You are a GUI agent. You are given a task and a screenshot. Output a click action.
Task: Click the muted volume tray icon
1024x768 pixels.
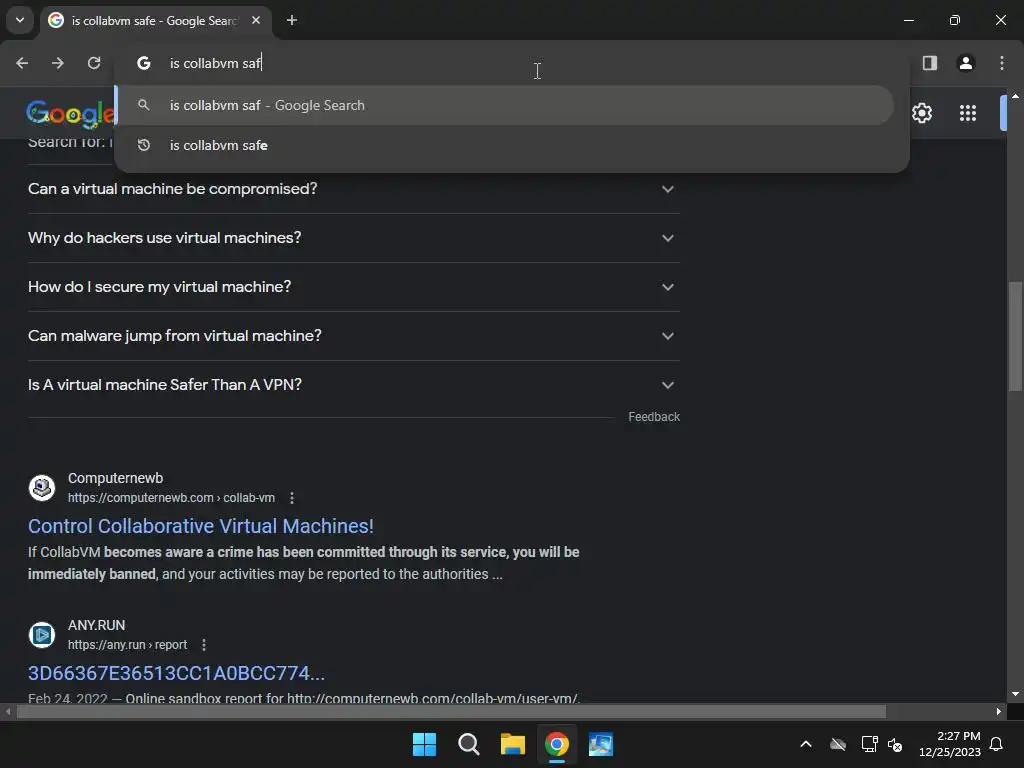(895, 744)
